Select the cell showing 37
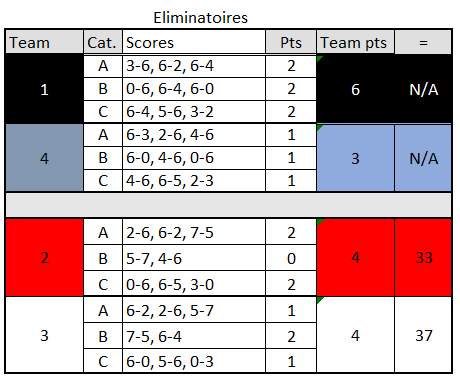The width and height of the screenshot is (460, 382). [423, 335]
